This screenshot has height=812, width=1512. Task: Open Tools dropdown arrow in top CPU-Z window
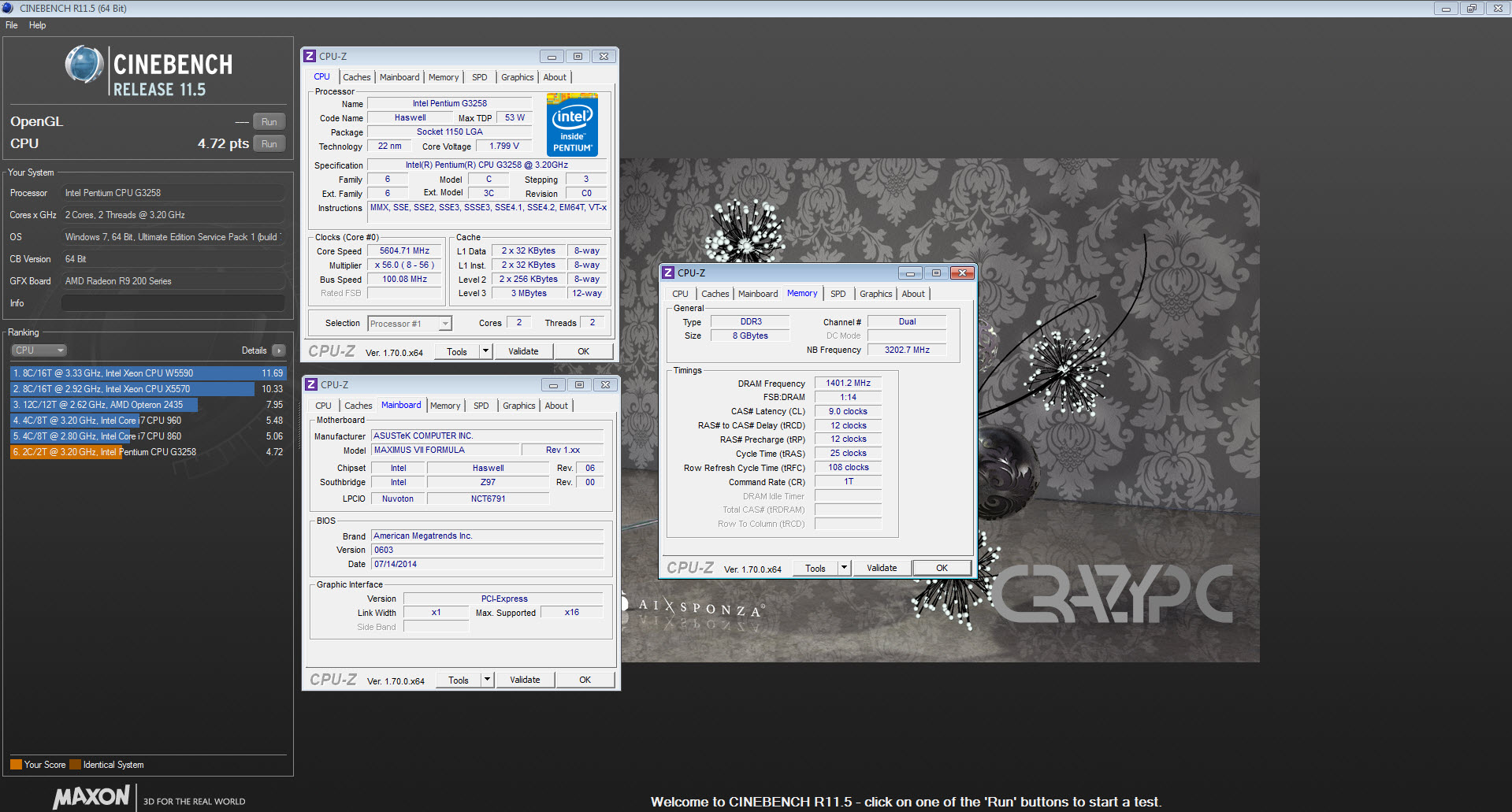(486, 352)
